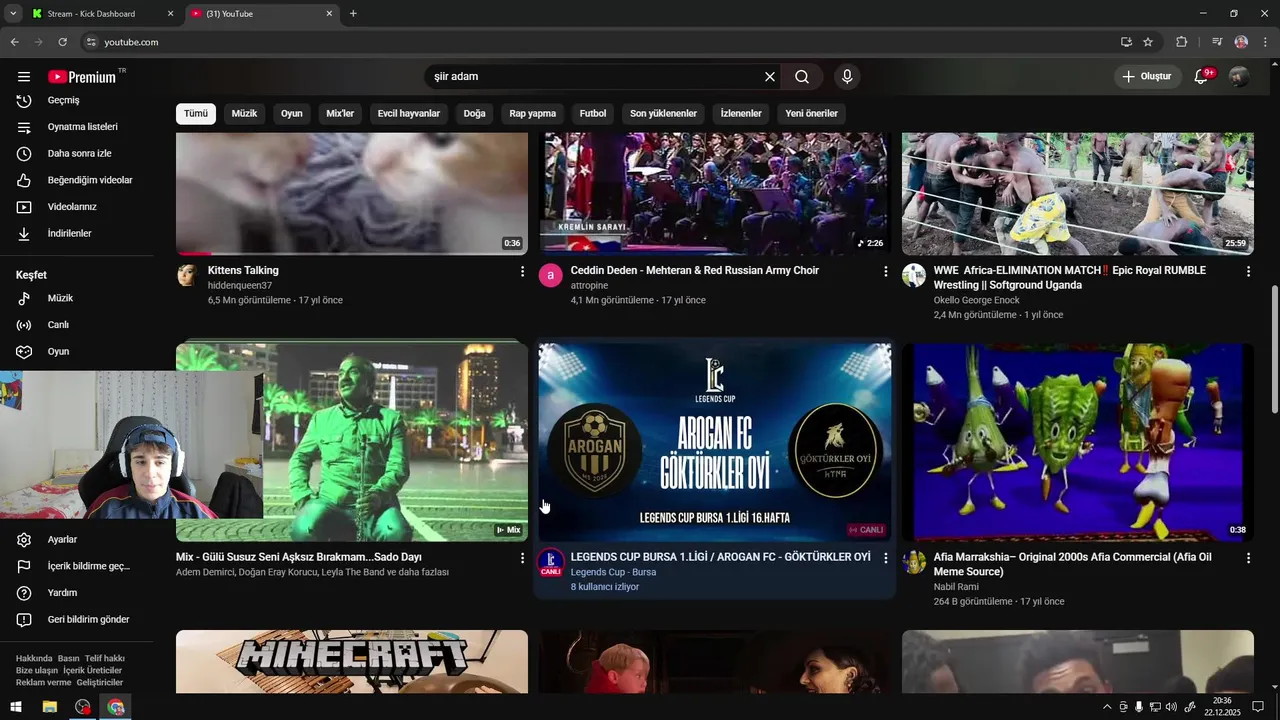Select Doğa filter chip
The image size is (1280, 720).
pyautogui.click(x=474, y=114)
